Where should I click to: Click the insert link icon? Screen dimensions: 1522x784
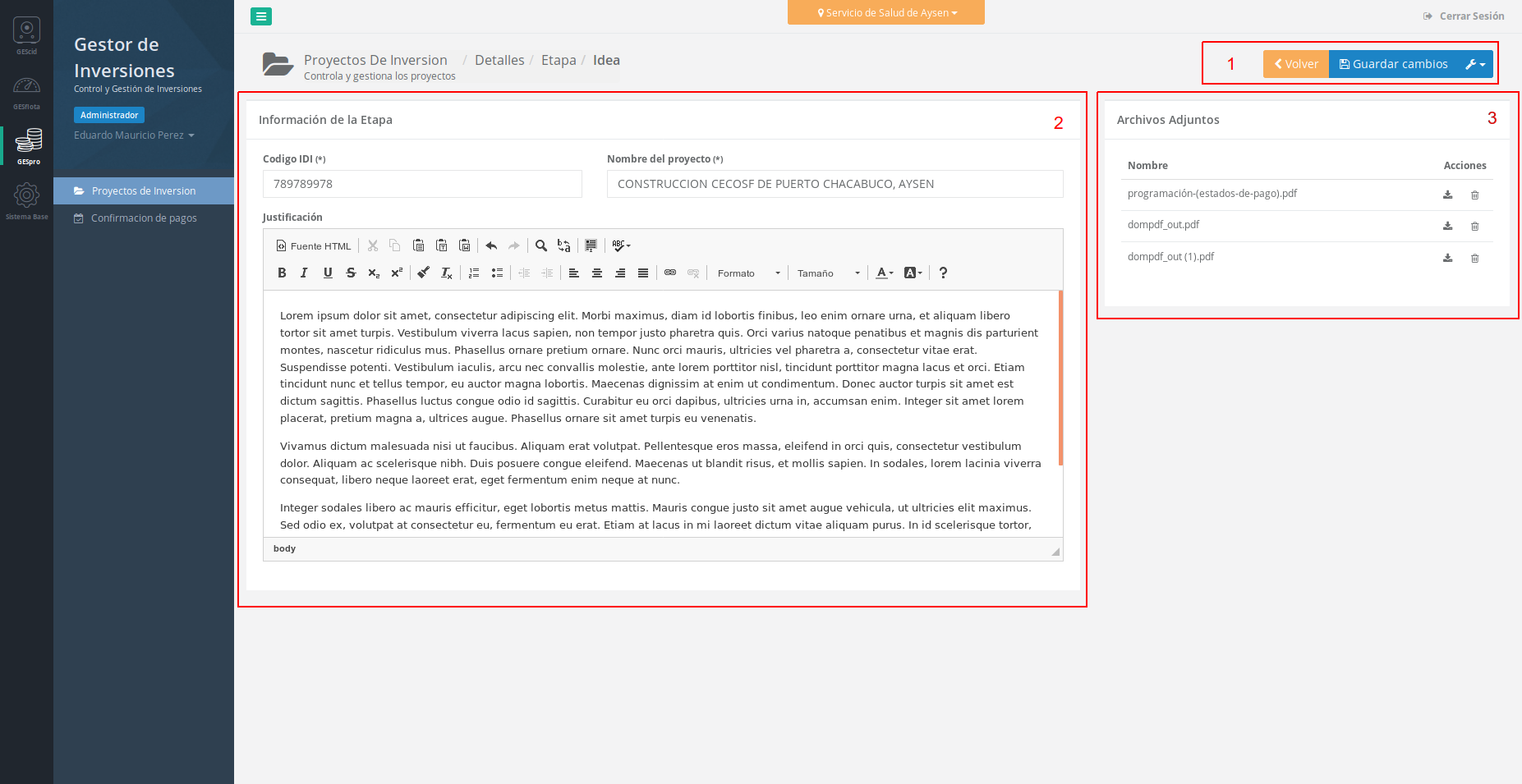pyautogui.click(x=670, y=273)
